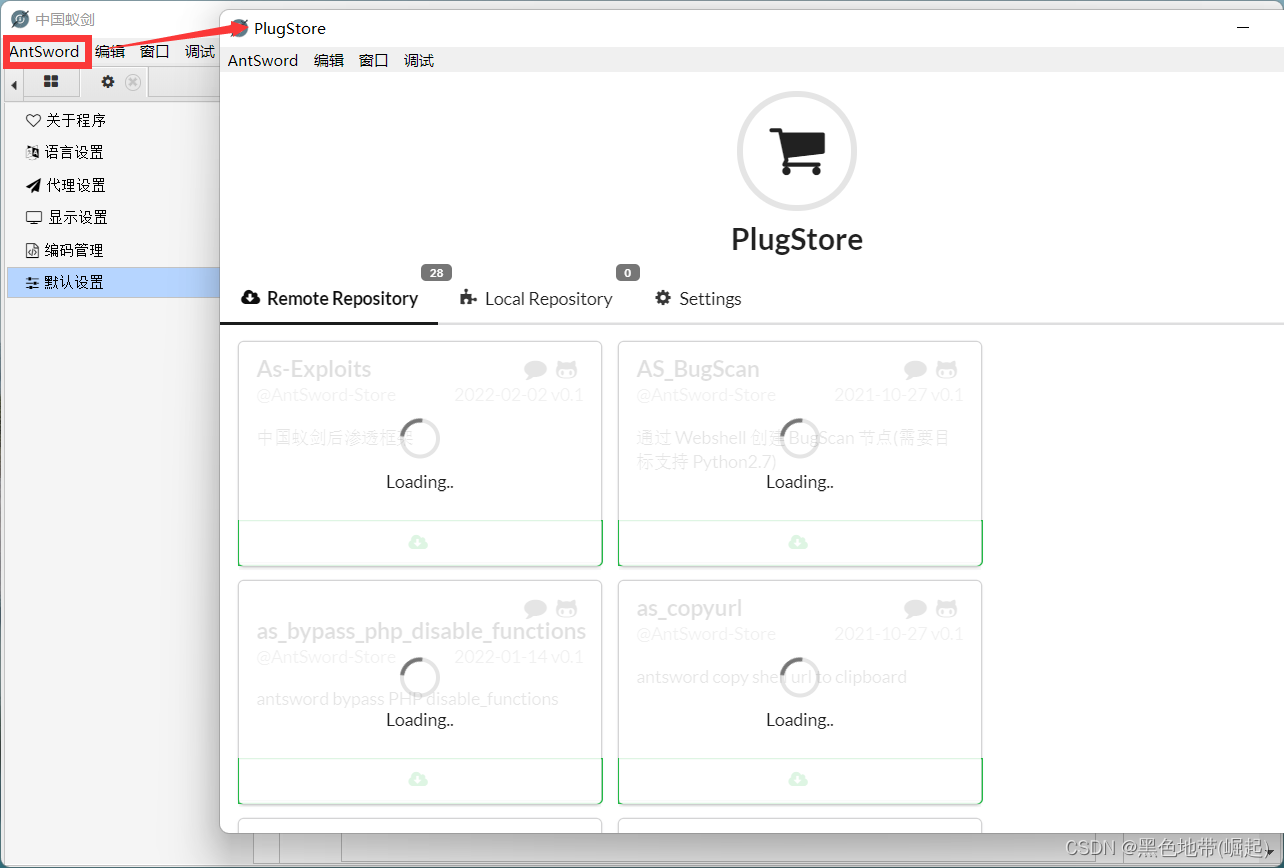Open AntSword menu in 中国蚁剑 window
The image size is (1284, 868).
pyautogui.click(x=45, y=51)
